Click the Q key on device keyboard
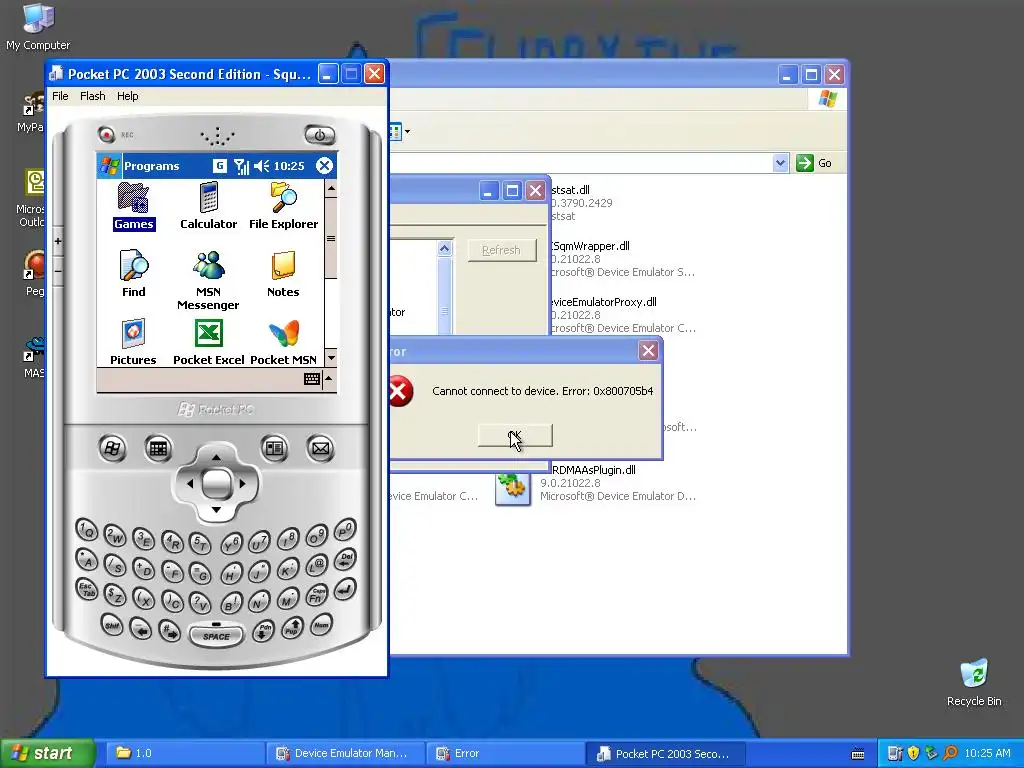This screenshot has width=1024, height=768. [x=86, y=530]
